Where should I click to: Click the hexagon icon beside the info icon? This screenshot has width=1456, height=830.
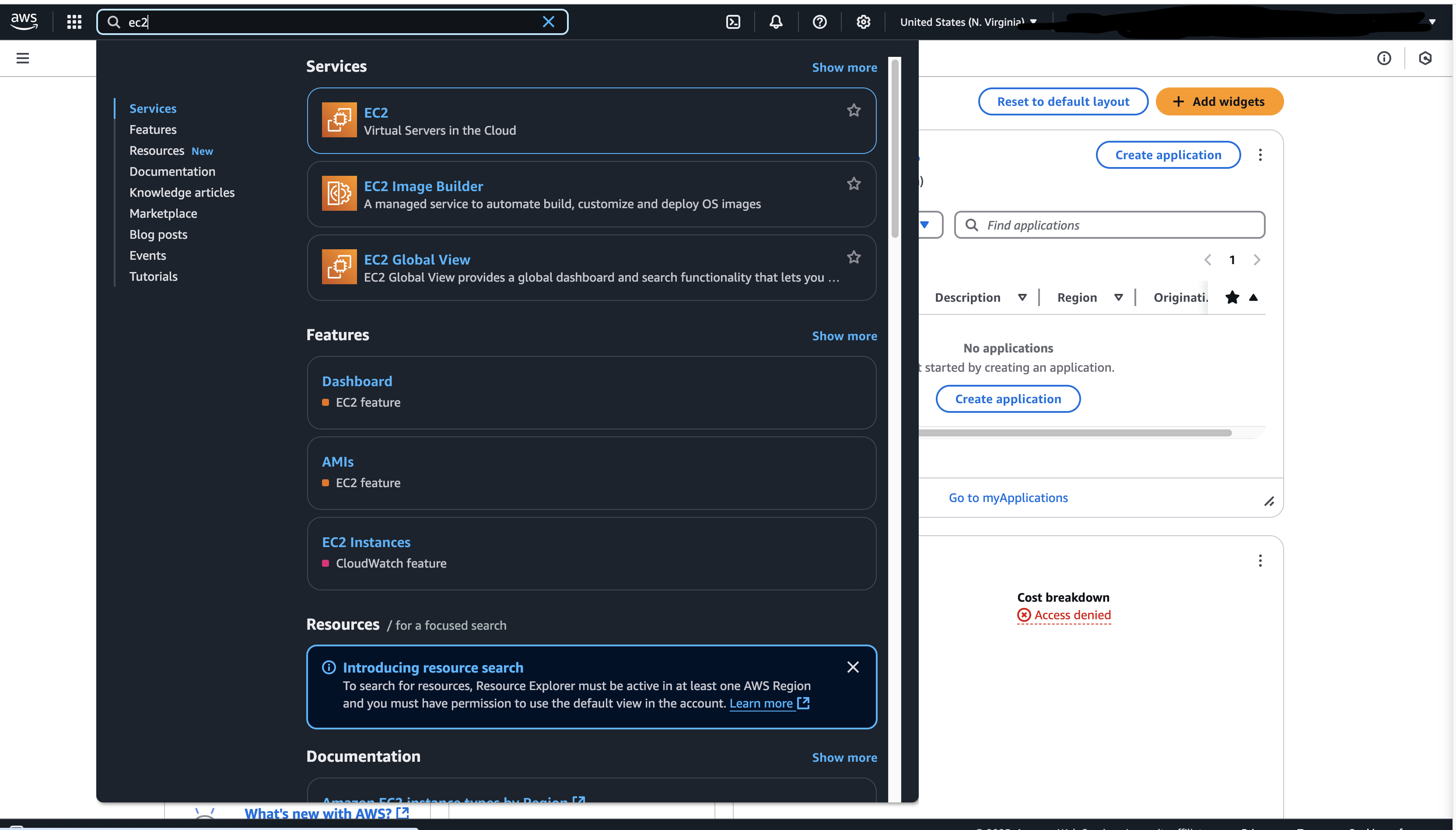[1424, 58]
